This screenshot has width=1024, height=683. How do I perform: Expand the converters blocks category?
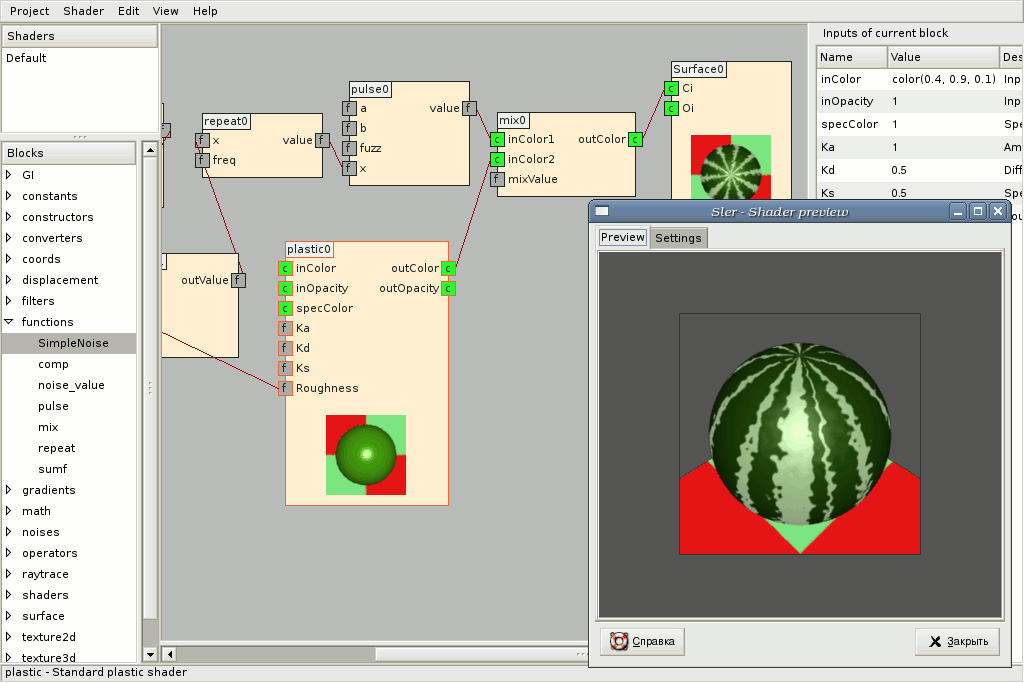[x=9, y=238]
